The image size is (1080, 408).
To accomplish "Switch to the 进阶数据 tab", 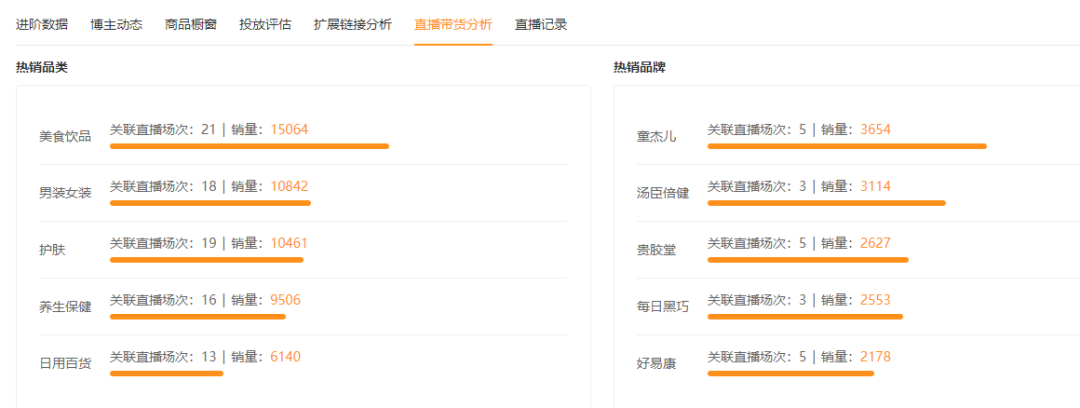I will point(42,24).
